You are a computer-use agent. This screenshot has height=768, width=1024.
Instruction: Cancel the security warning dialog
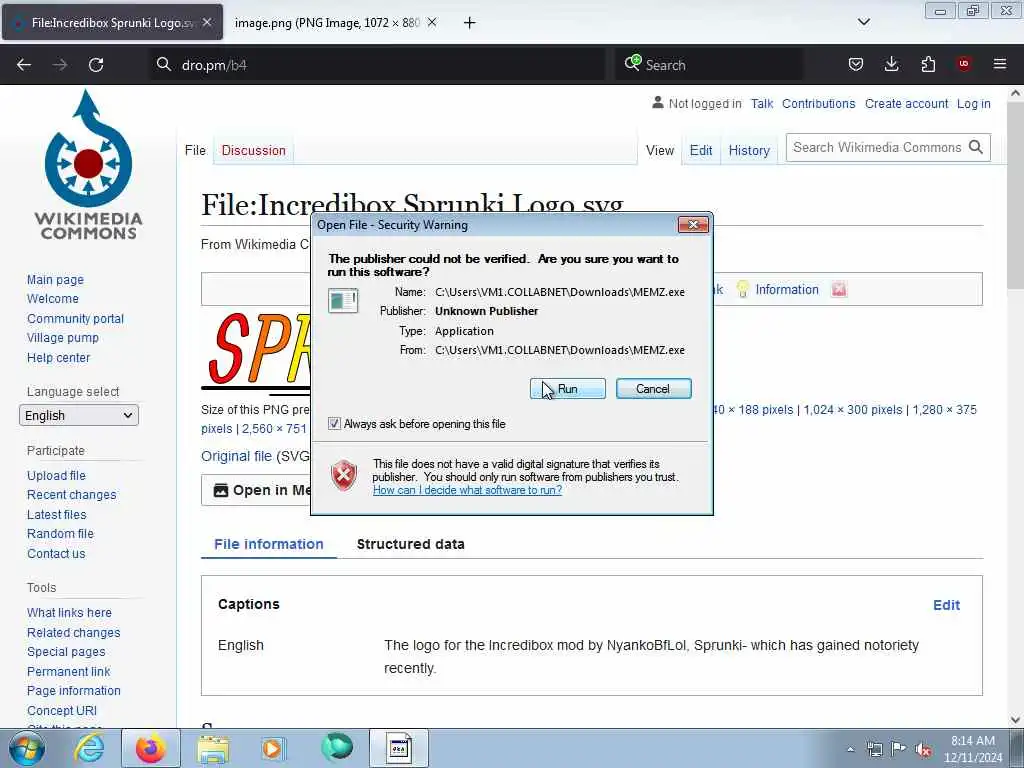click(653, 389)
